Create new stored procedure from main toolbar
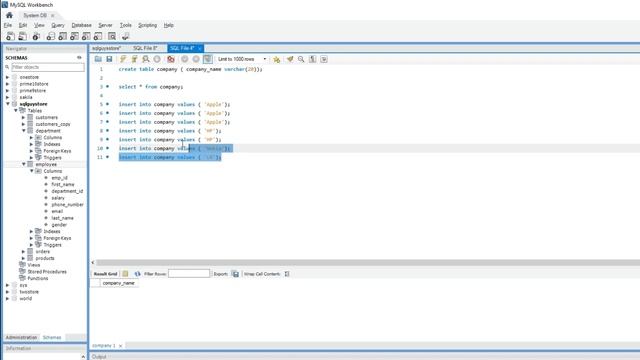640x360 pixels. click(86, 37)
